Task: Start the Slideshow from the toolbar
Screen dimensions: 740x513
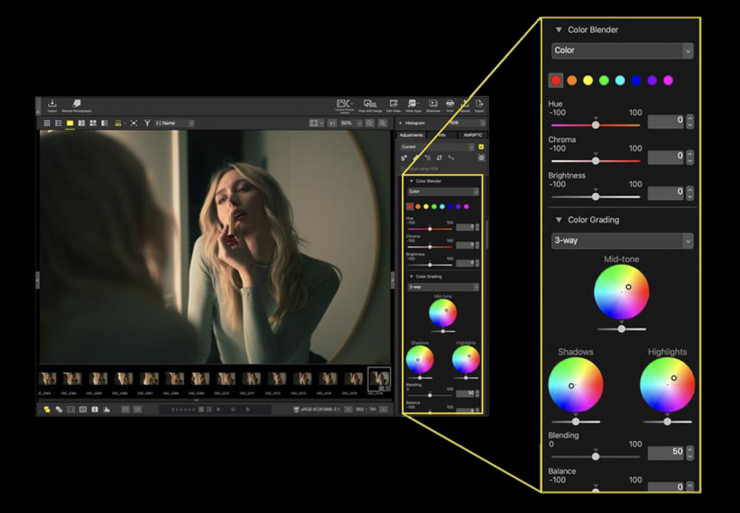Action: [433, 104]
